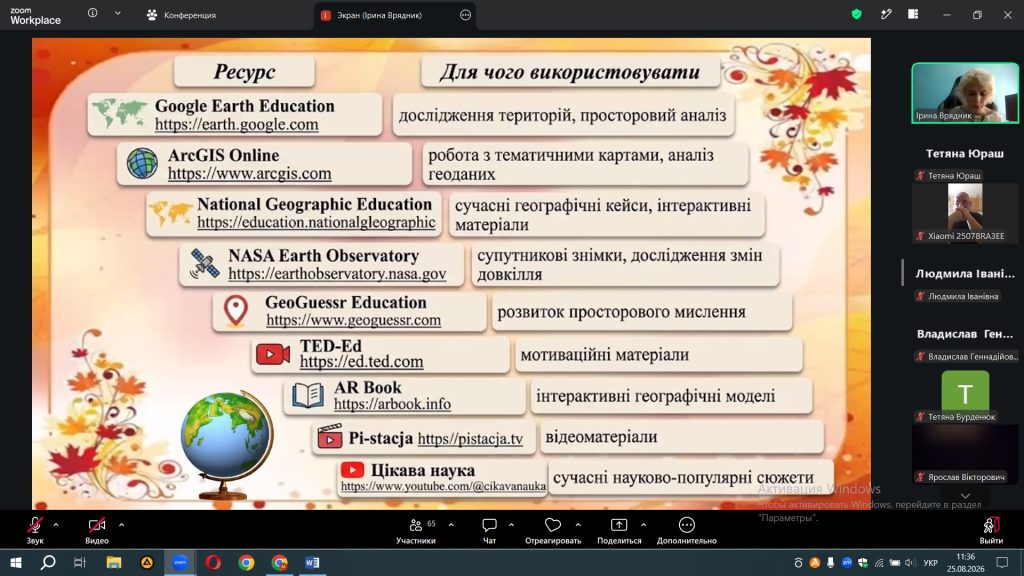Click NASA satellite icon on slide

tap(204, 264)
